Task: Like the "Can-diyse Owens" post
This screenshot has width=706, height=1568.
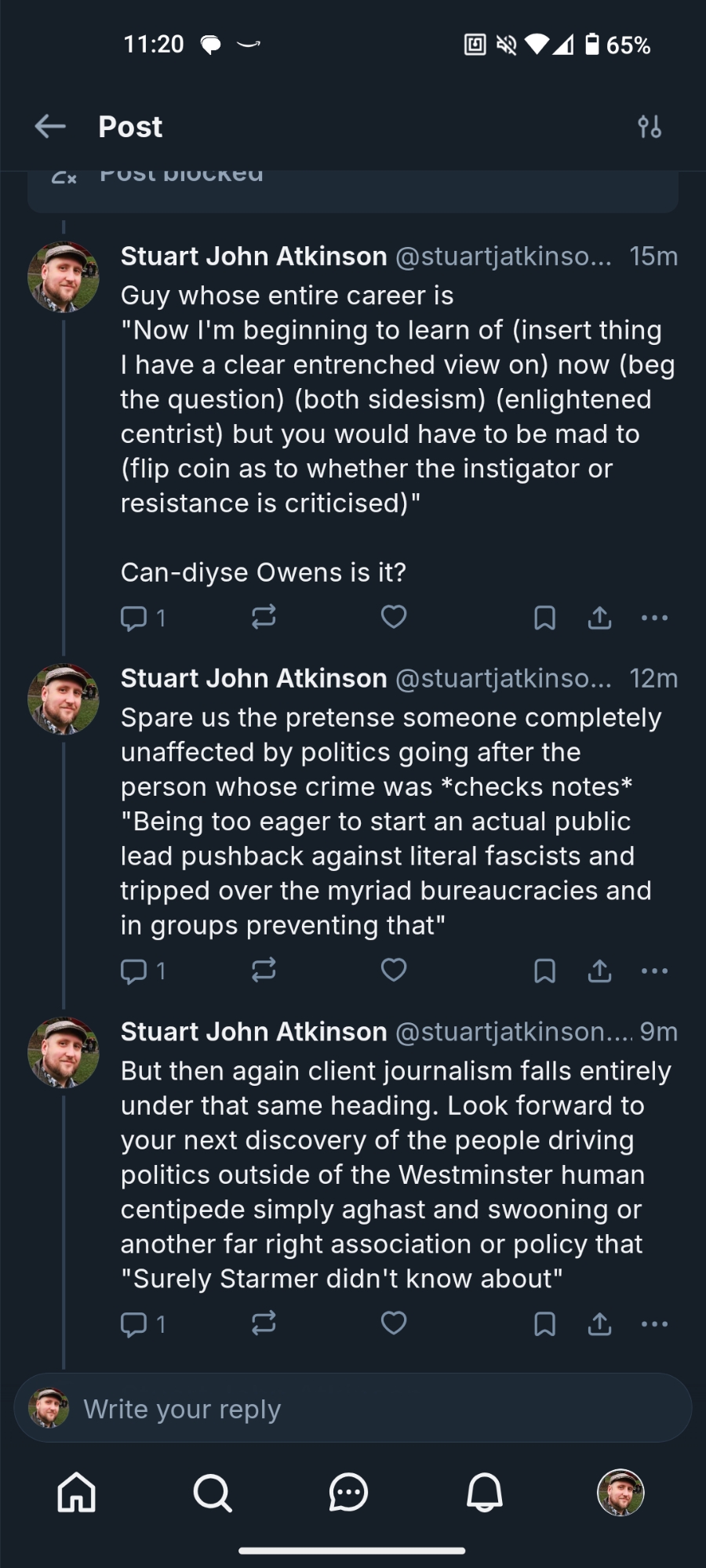Action: pos(394,618)
